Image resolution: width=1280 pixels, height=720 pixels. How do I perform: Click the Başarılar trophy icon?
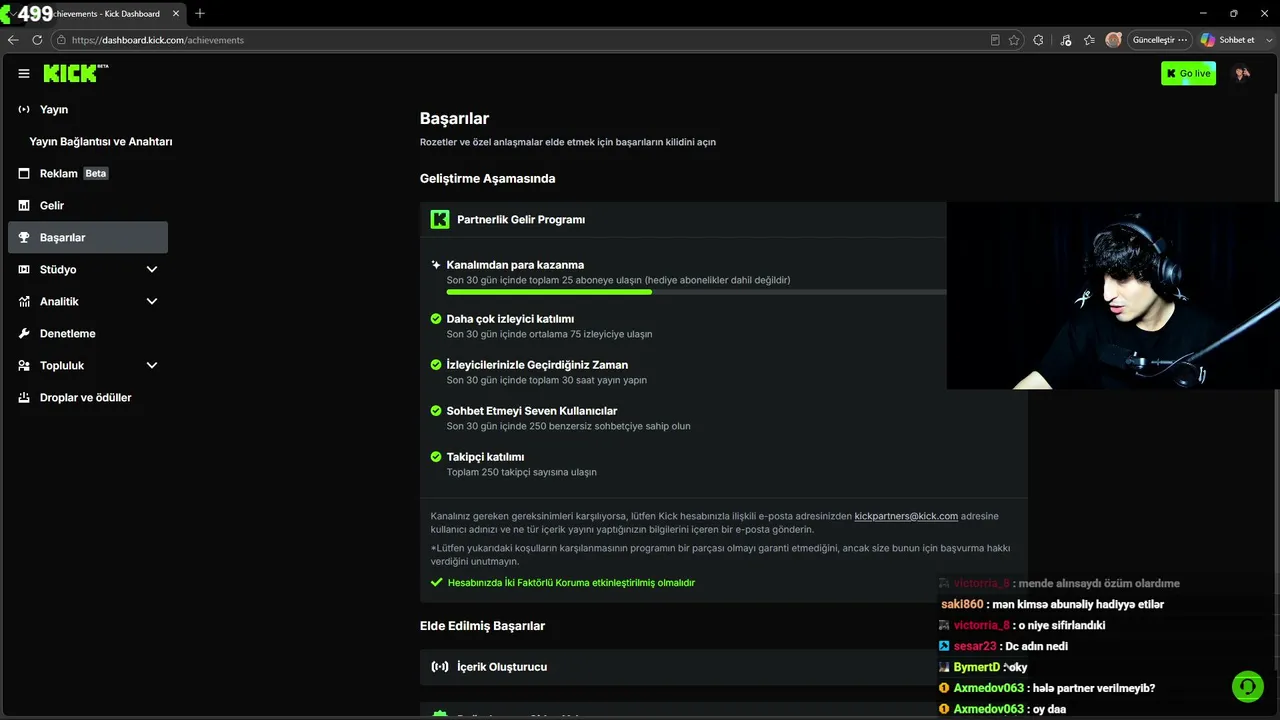pyautogui.click(x=24, y=237)
